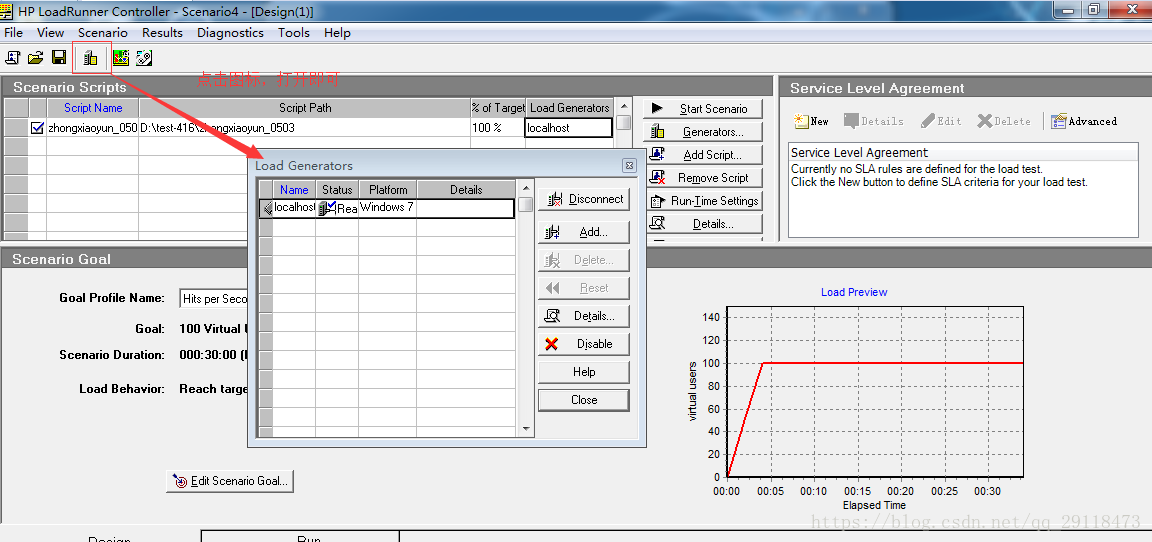Open the Diagnostics menu
This screenshot has width=1152, height=542.
[230, 32]
